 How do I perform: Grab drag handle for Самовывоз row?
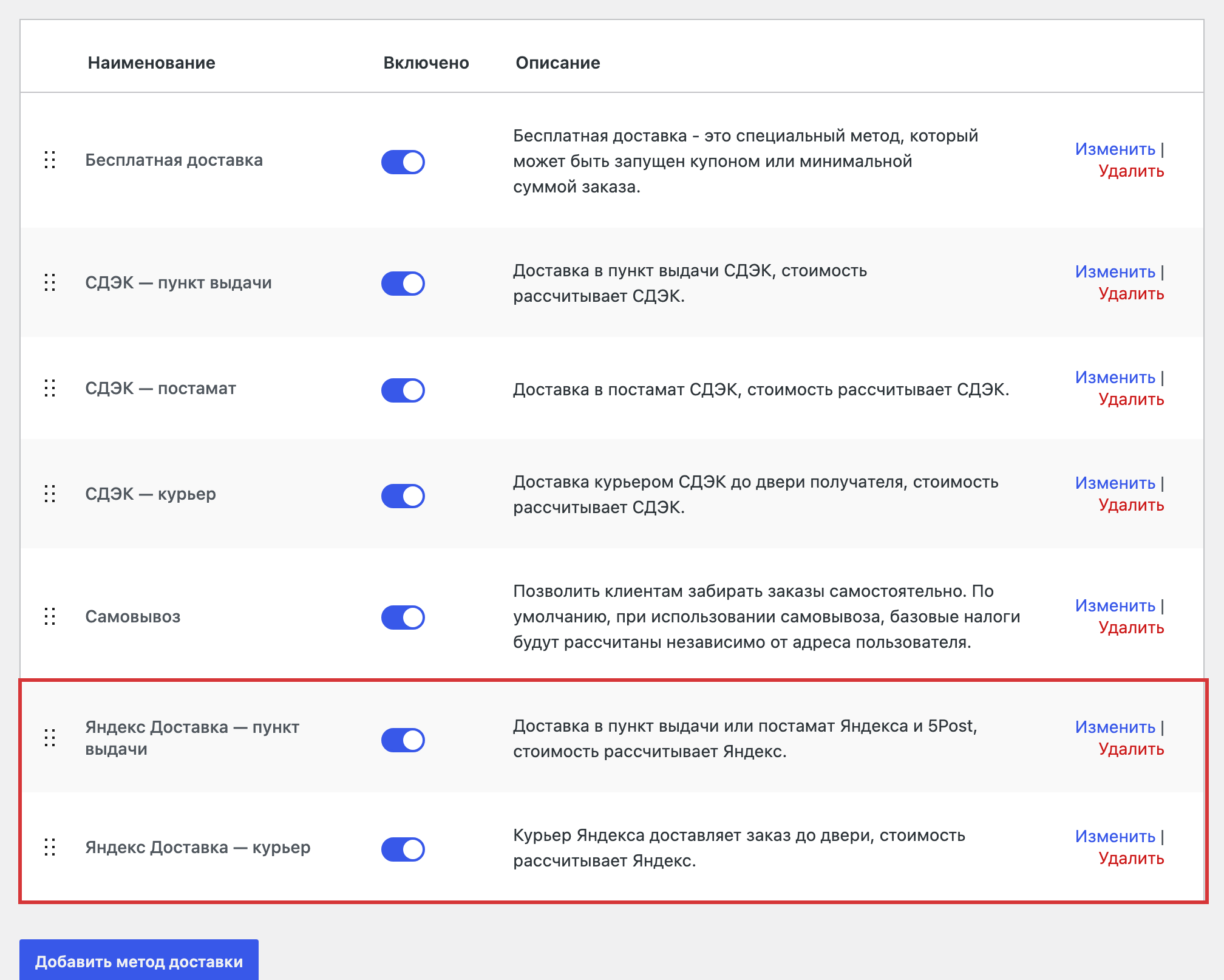point(50,616)
